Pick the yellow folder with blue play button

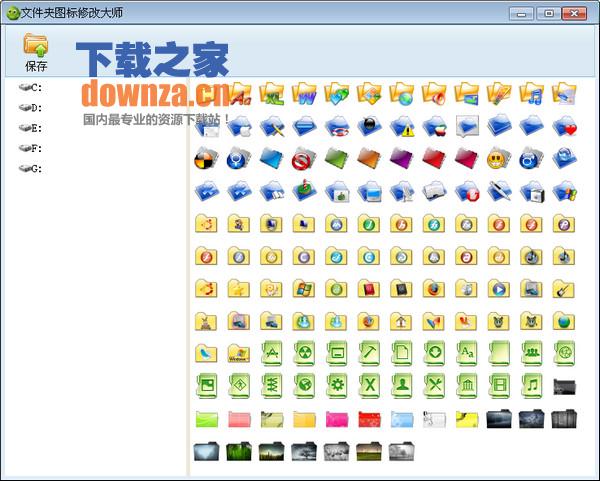click(x=499, y=289)
